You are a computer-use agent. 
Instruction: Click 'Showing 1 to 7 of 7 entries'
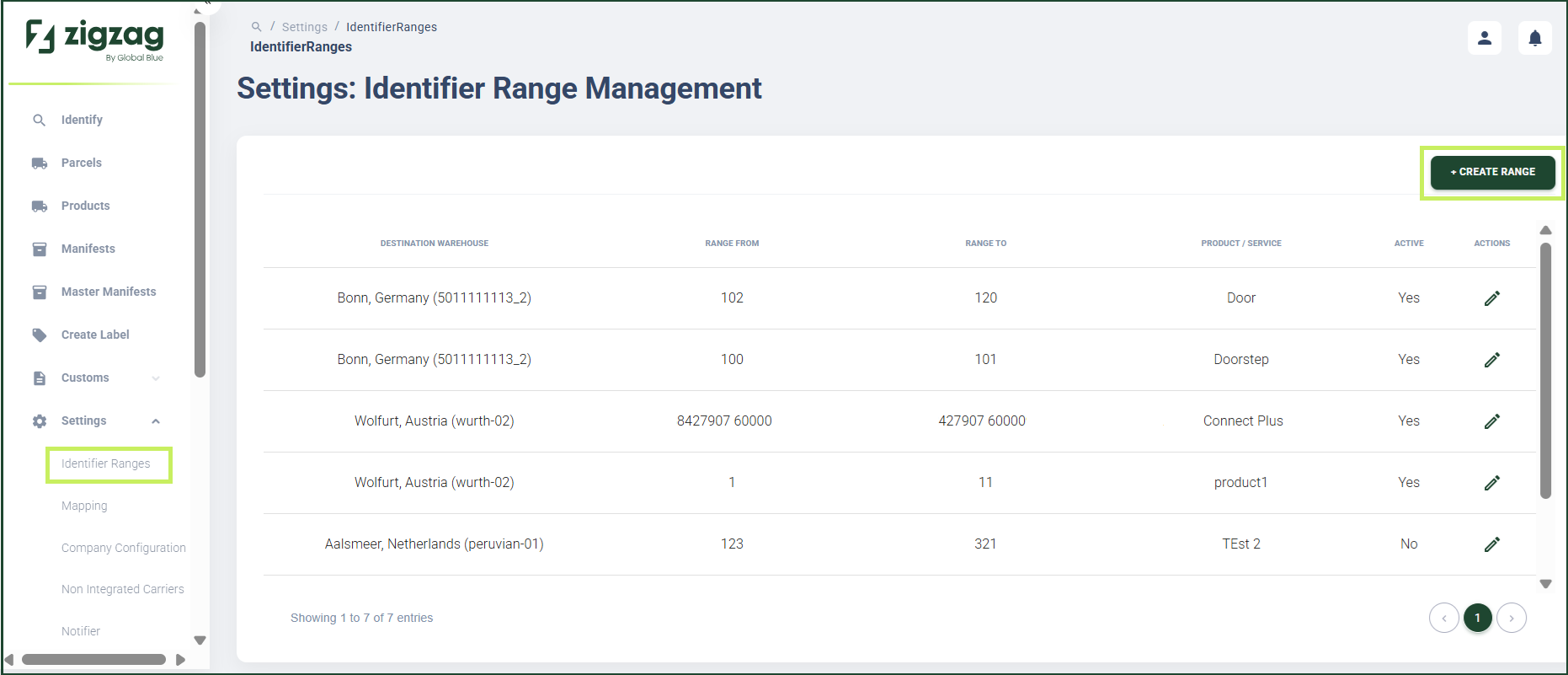[361, 619]
